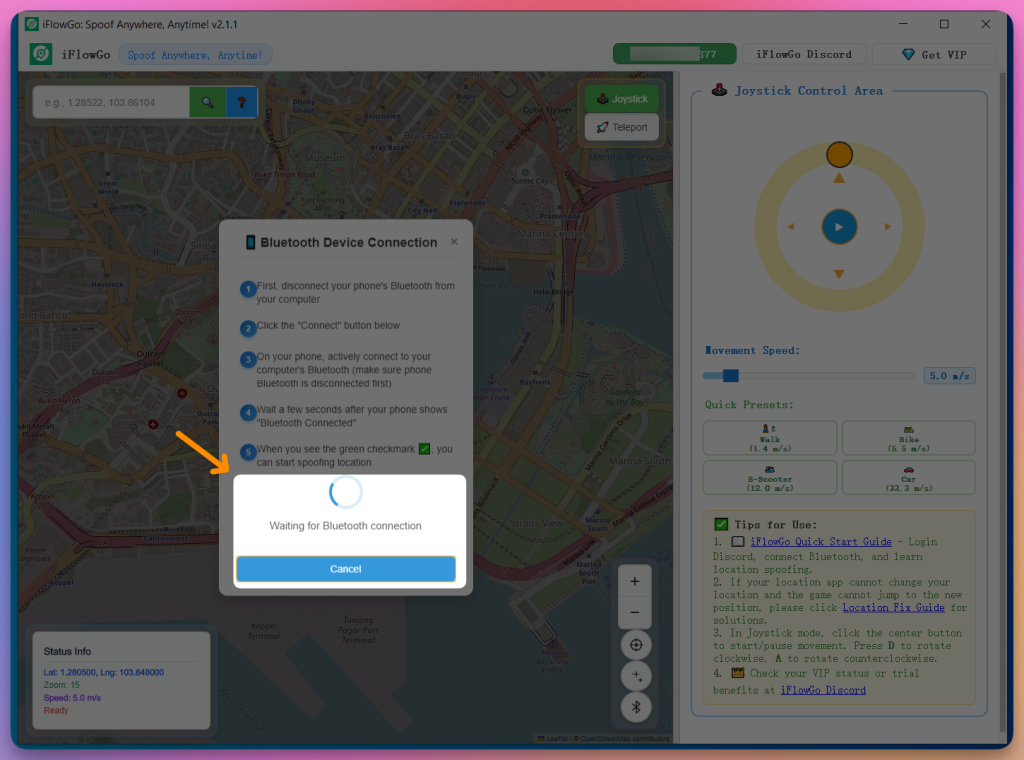Open the iFlowGo Discord link in tips
The width and height of the screenshot is (1024, 760).
[823, 690]
